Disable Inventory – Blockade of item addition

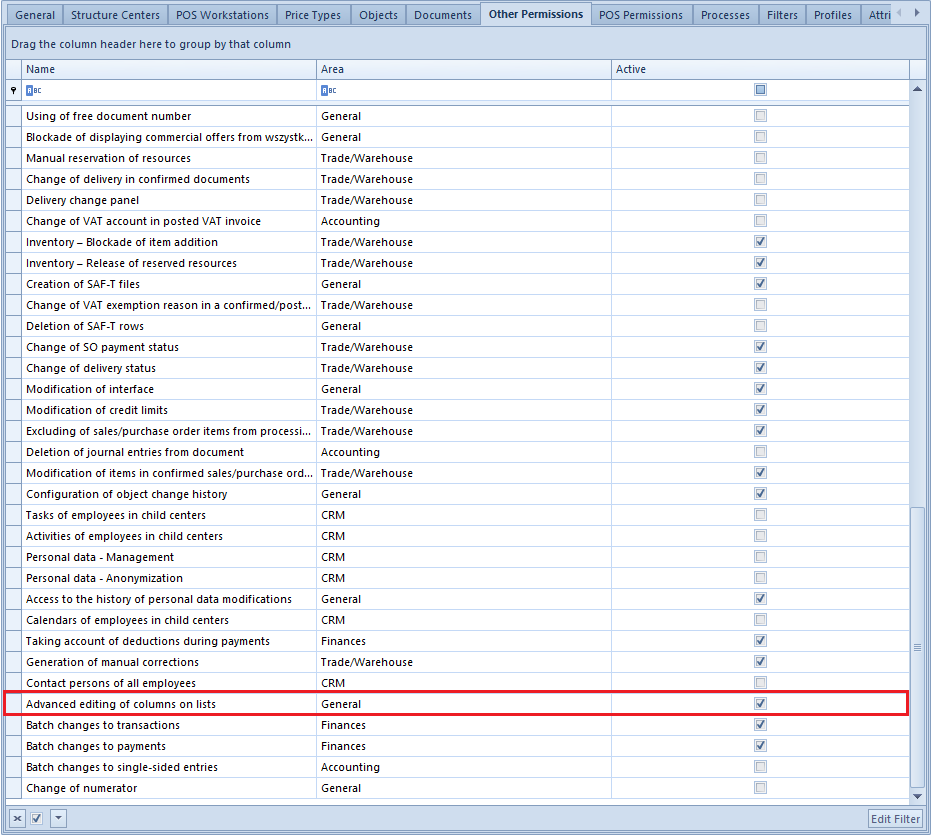click(760, 242)
